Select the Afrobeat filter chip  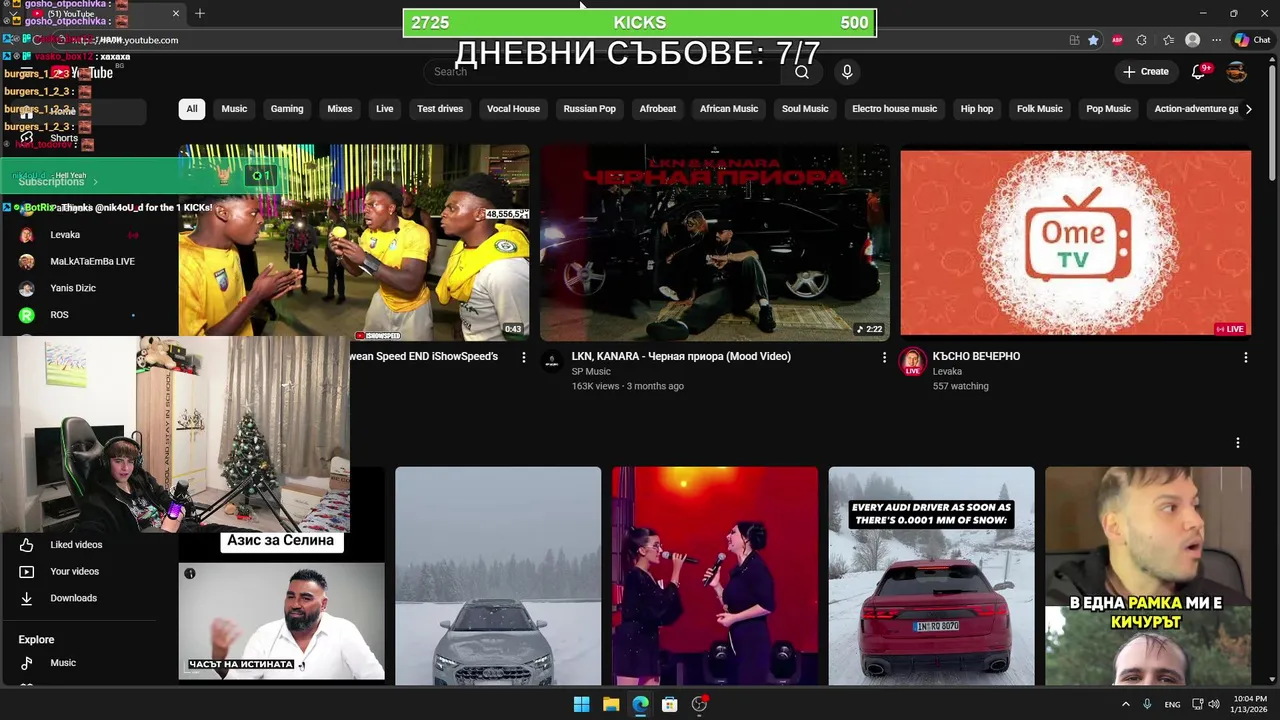(658, 109)
